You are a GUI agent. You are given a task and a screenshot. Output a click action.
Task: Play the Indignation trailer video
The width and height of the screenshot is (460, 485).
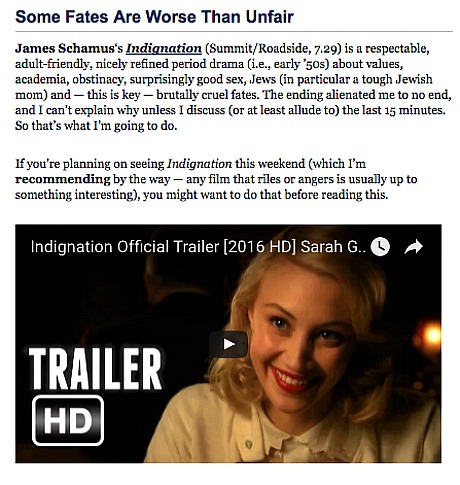coord(228,344)
